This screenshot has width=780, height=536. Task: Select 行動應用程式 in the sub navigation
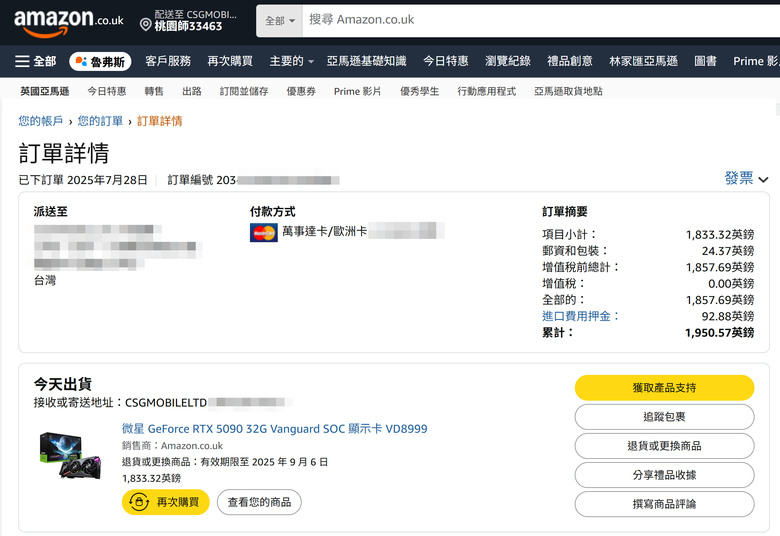click(487, 92)
